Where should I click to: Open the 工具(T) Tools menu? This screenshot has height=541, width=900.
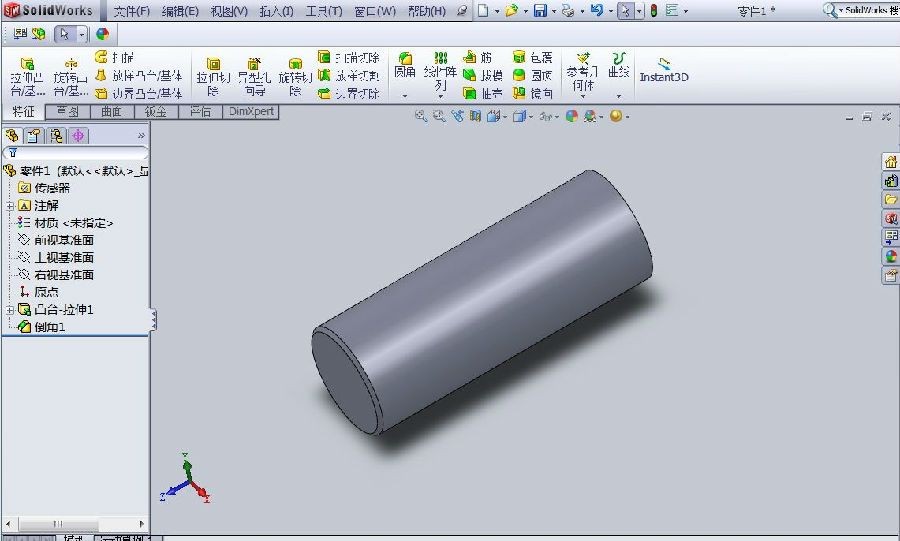[324, 11]
